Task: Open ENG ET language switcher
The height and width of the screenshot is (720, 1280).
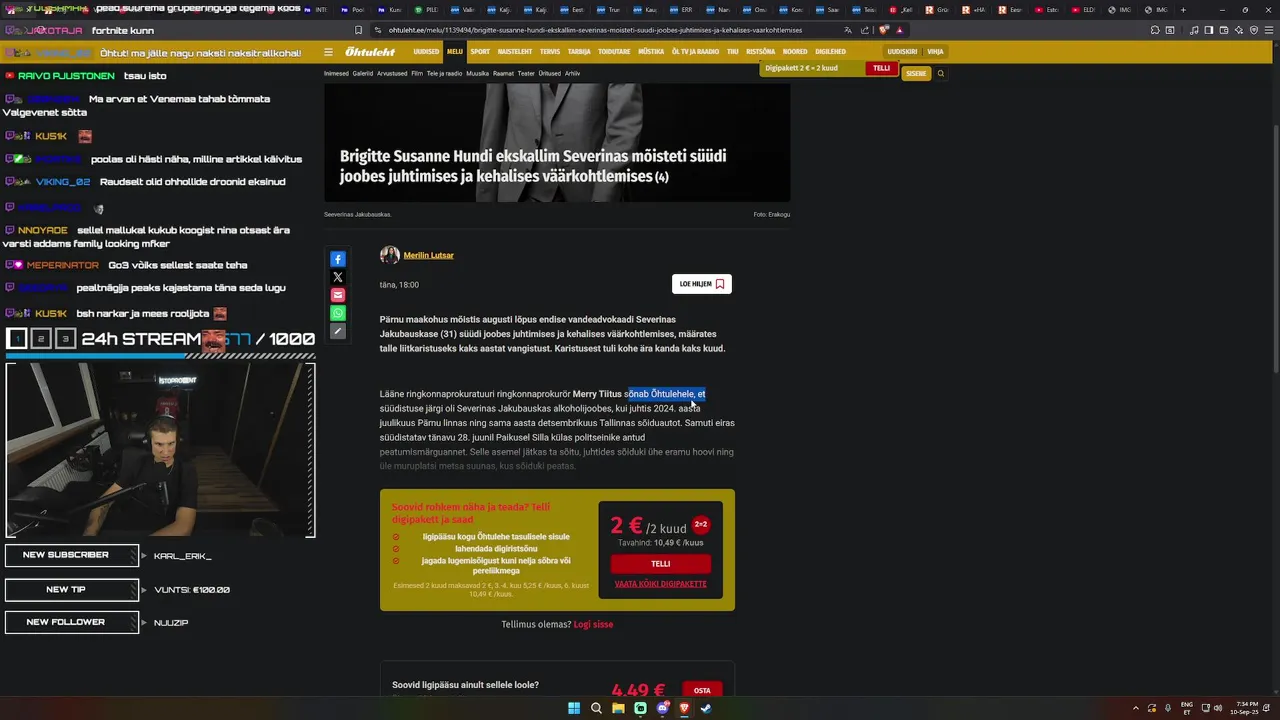Action: point(1187,708)
